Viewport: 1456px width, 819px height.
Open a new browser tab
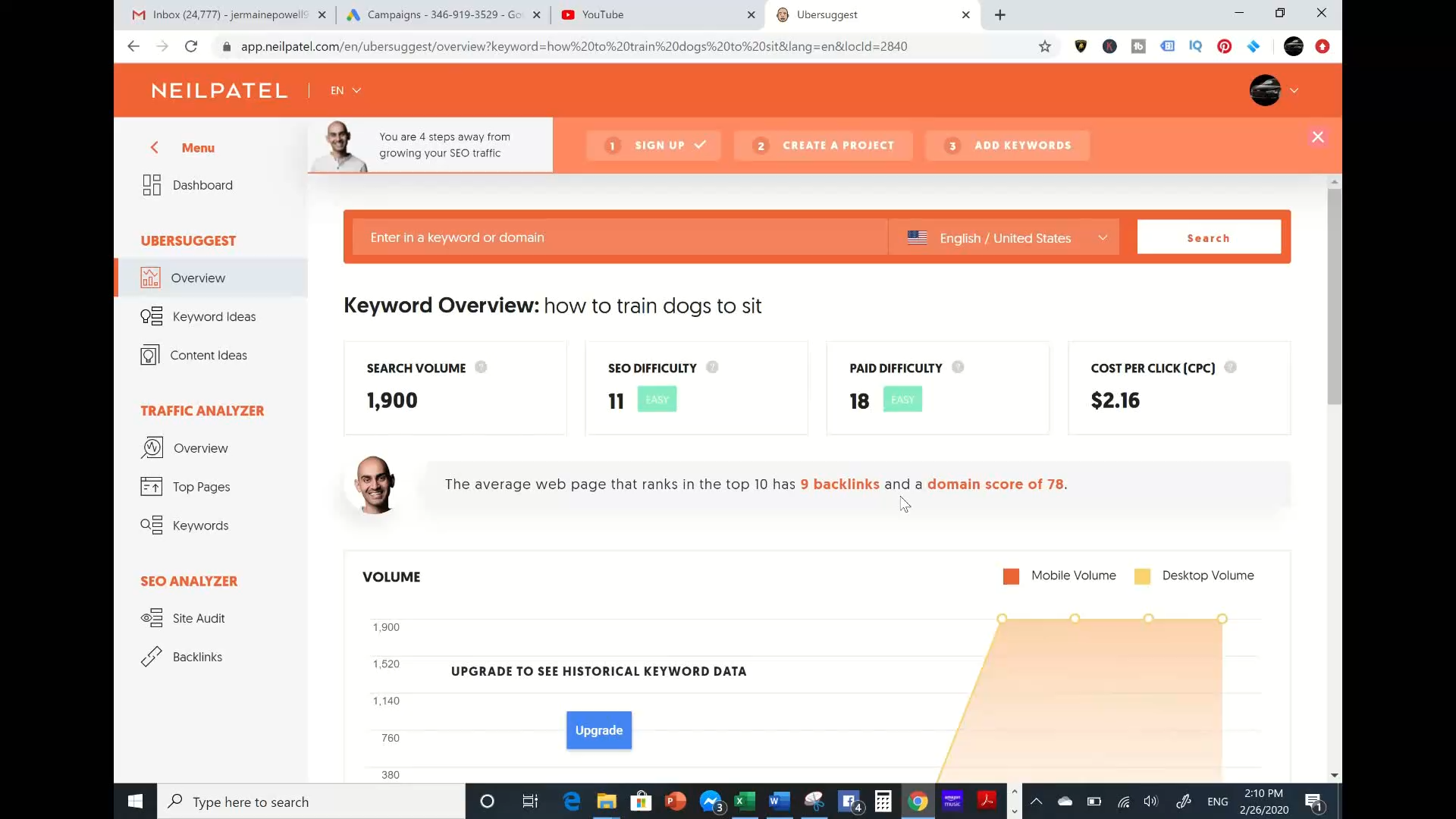click(1000, 14)
